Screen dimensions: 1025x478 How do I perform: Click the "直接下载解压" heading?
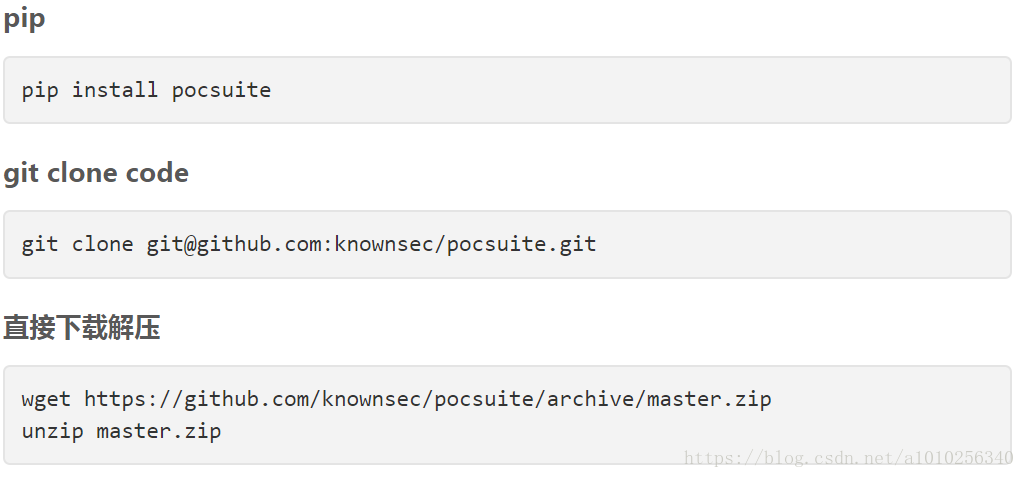pyautogui.click(x=82, y=327)
